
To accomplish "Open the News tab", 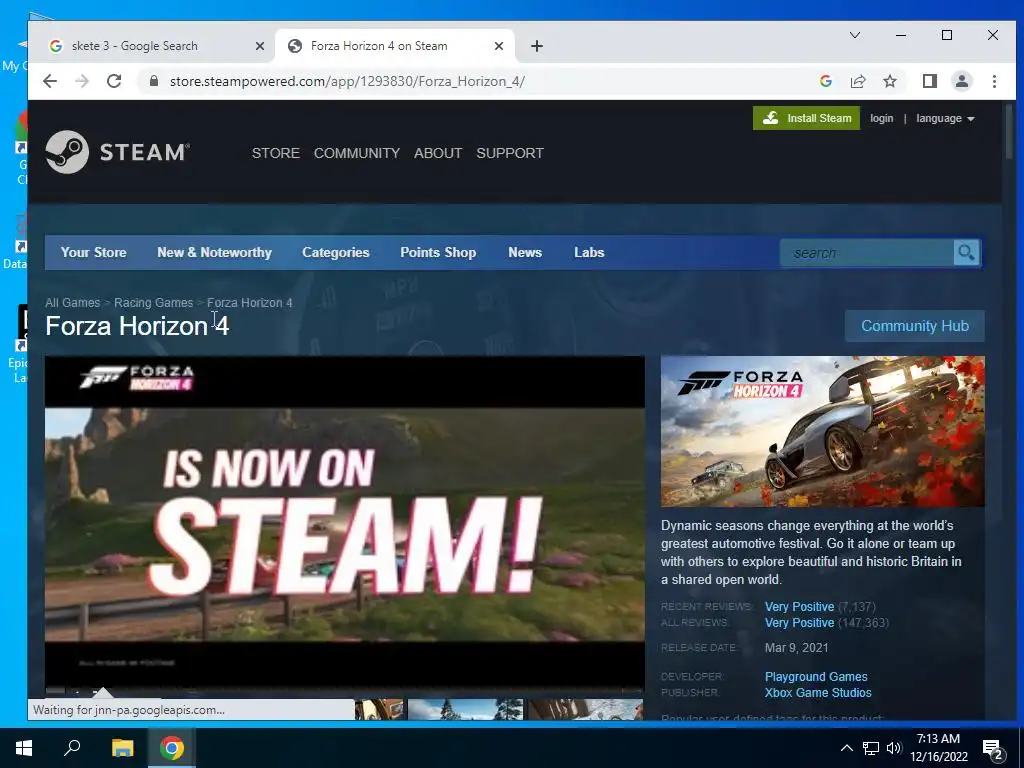I will (525, 252).
